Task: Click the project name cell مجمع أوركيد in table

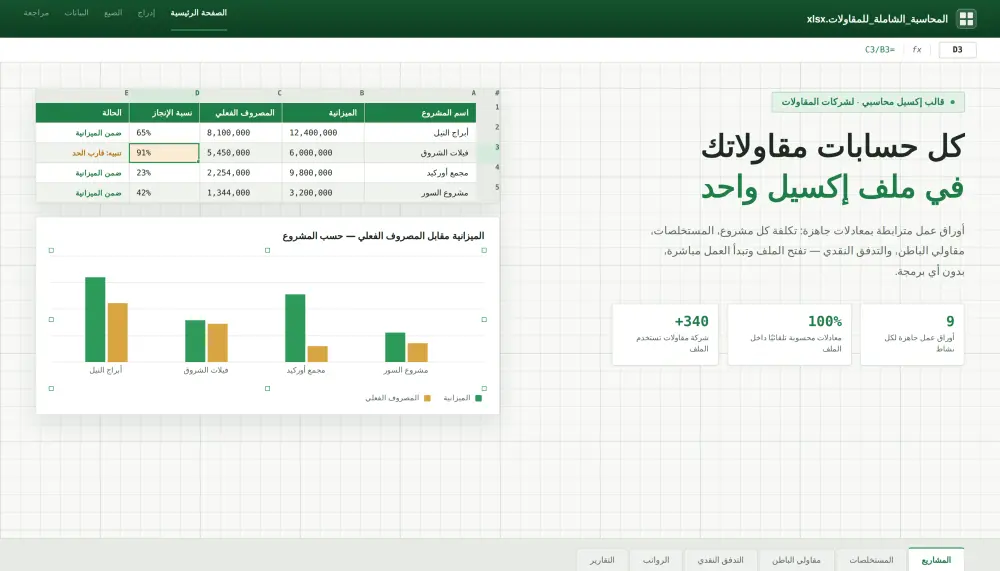Action: pyautogui.click(x=420, y=172)
